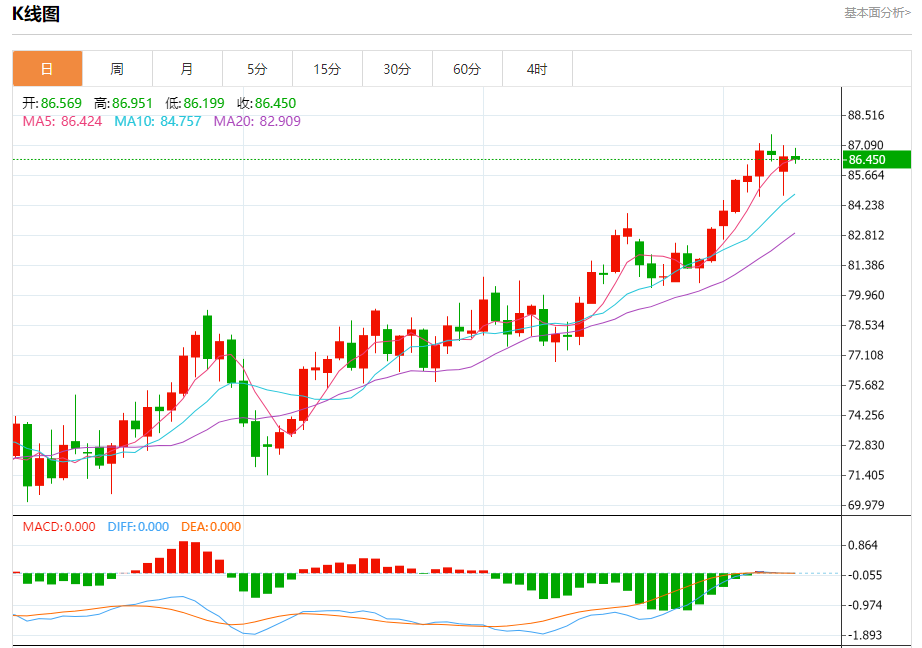Click the K线图 chart title

tap(35, 13)
